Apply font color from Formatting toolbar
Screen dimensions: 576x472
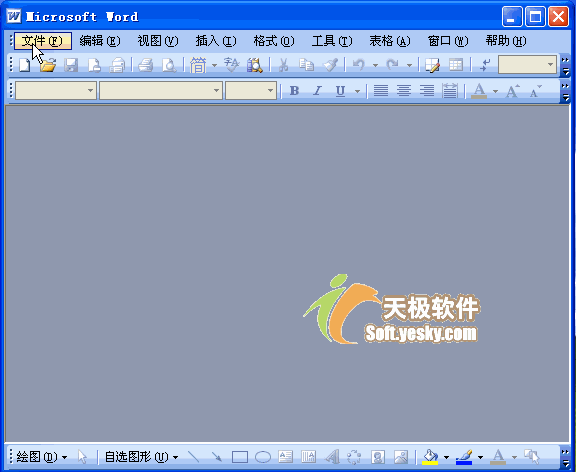(x=479, y=90)
